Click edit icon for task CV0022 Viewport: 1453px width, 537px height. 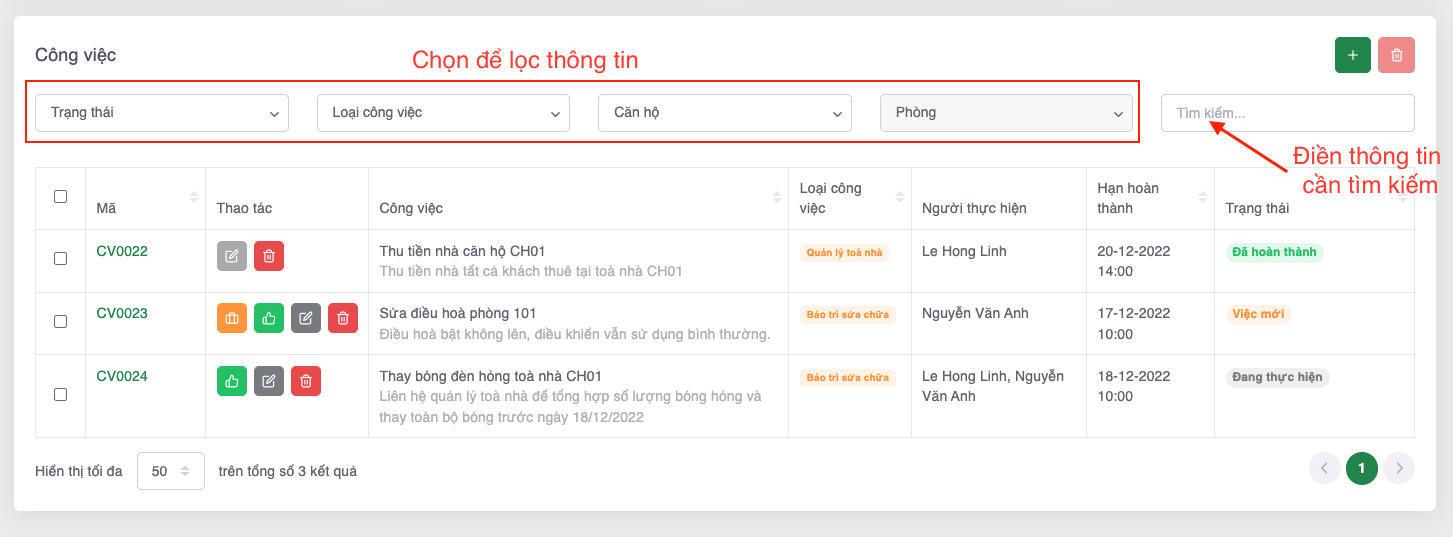tap(232, 256)
